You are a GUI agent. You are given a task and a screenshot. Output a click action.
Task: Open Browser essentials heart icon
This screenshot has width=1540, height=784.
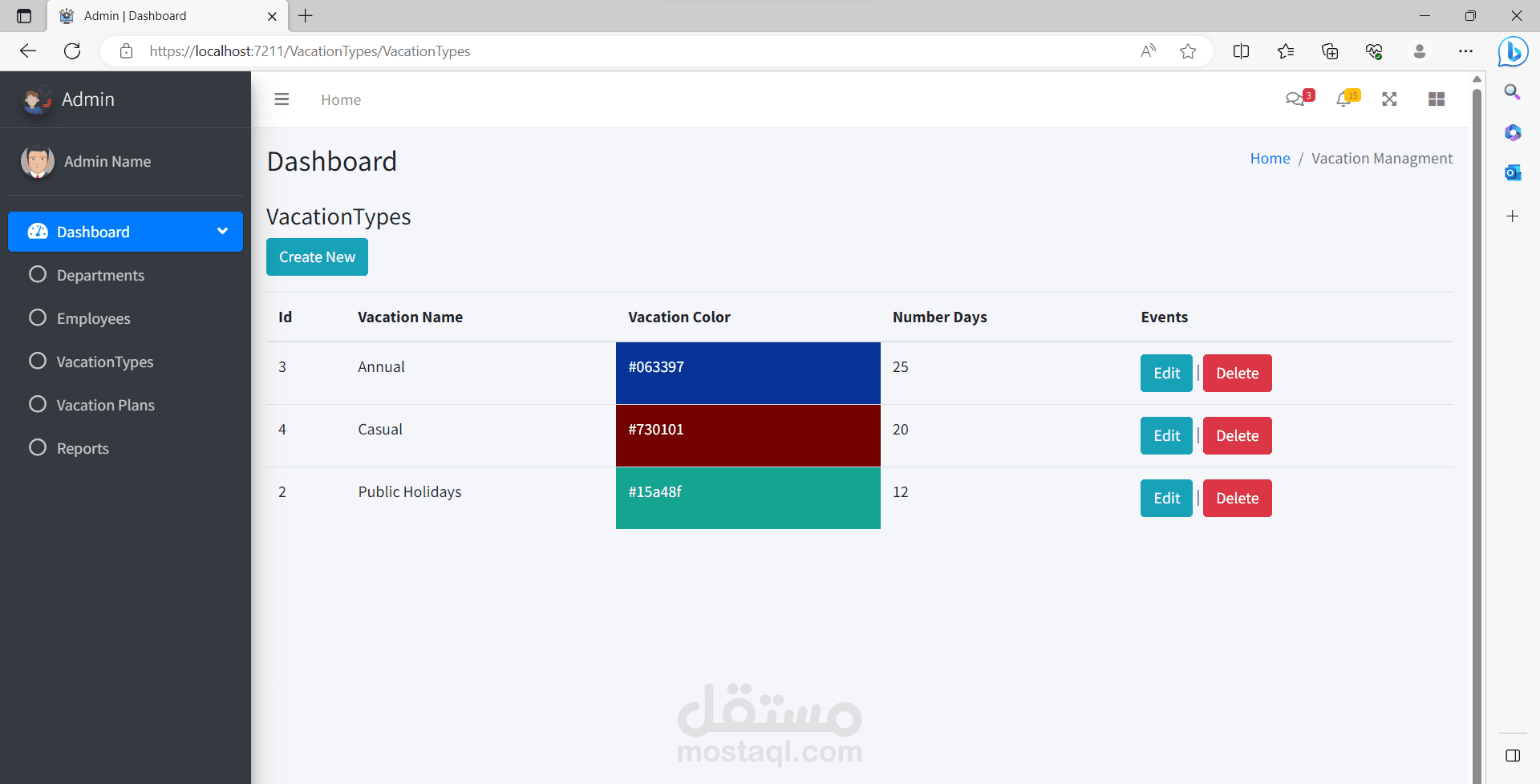[x=1374, y=51]
